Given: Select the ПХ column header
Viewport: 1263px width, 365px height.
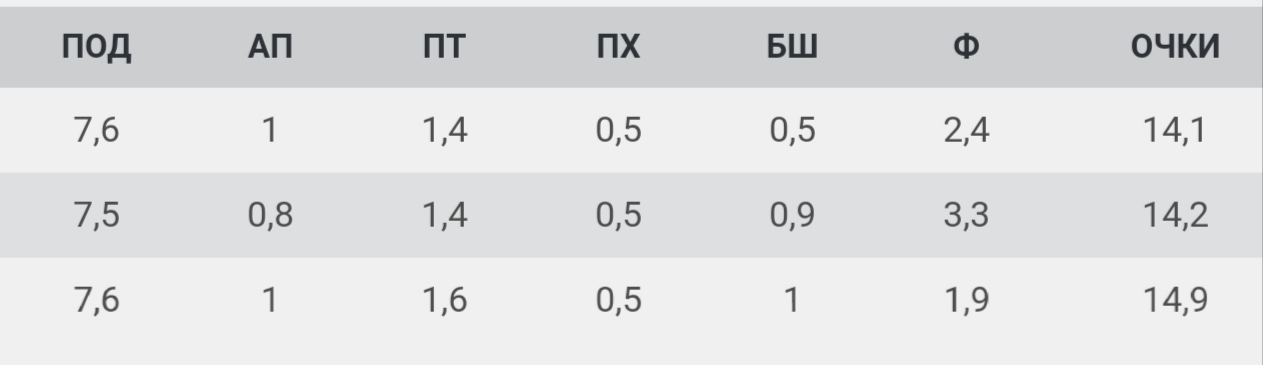Looking at the screenshot, I should click(618, 47).
